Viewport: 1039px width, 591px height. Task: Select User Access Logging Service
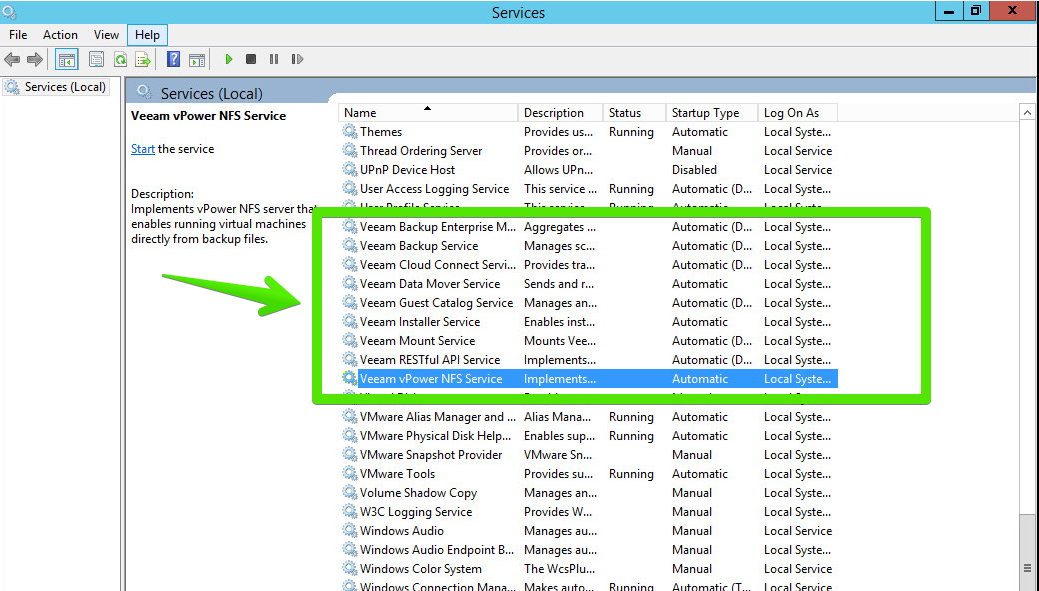588,189
